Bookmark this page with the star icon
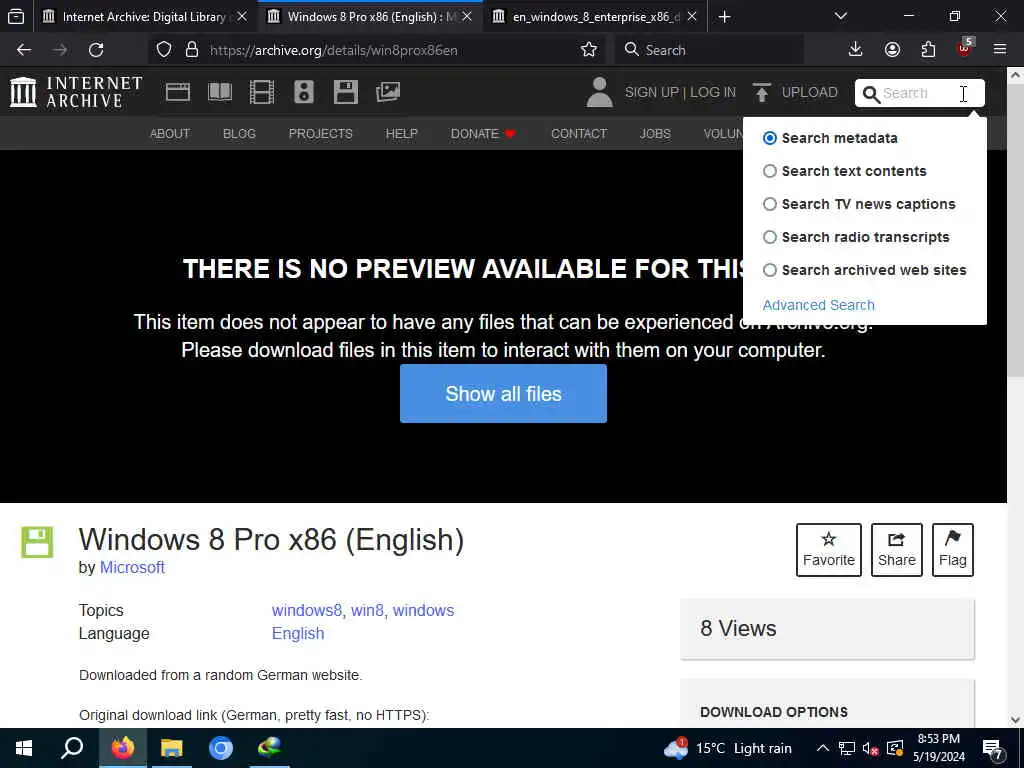1024x768 pixels. click(588, 50)
